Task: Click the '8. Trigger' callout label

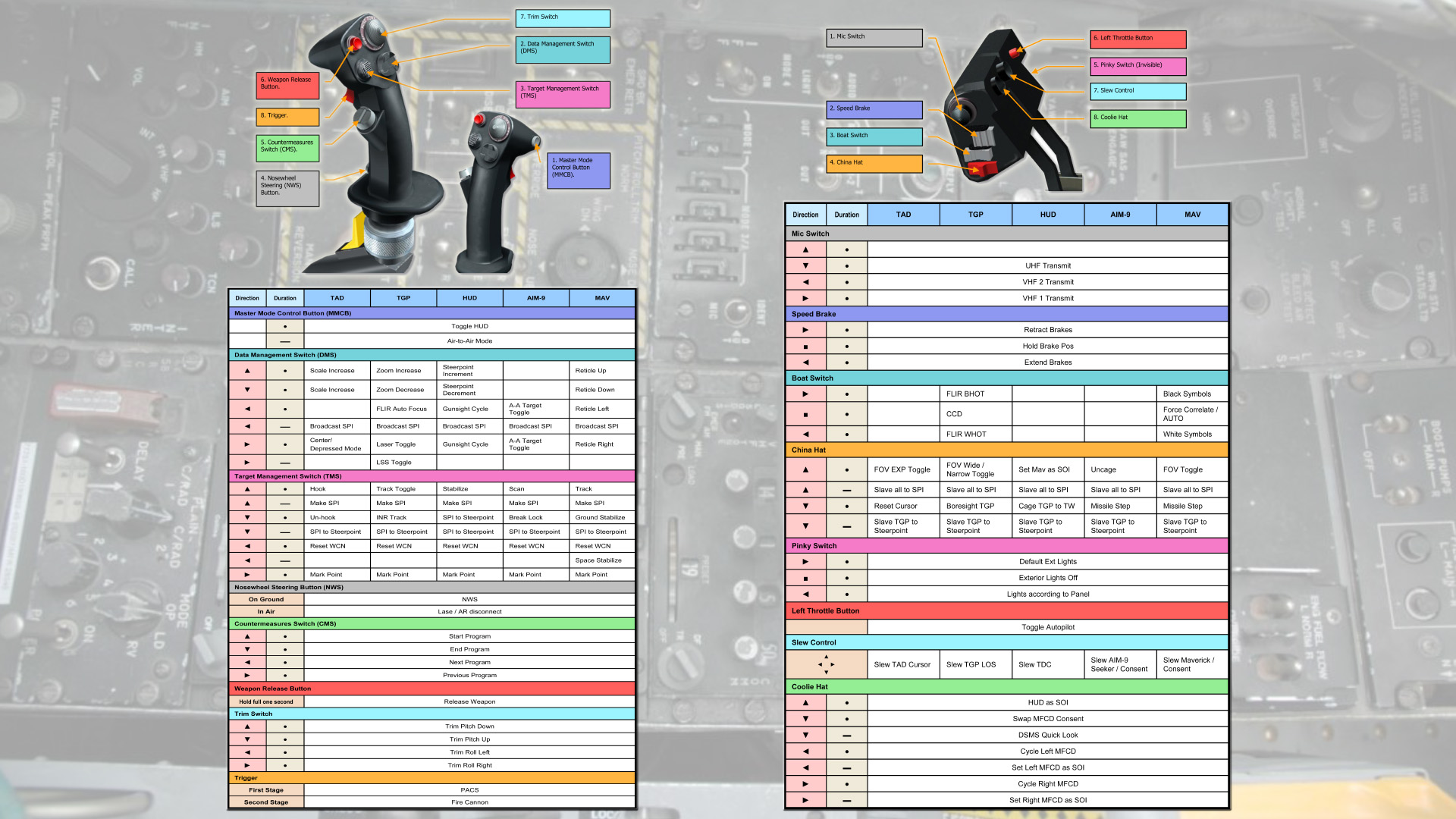Action: [x=288, y=117]
